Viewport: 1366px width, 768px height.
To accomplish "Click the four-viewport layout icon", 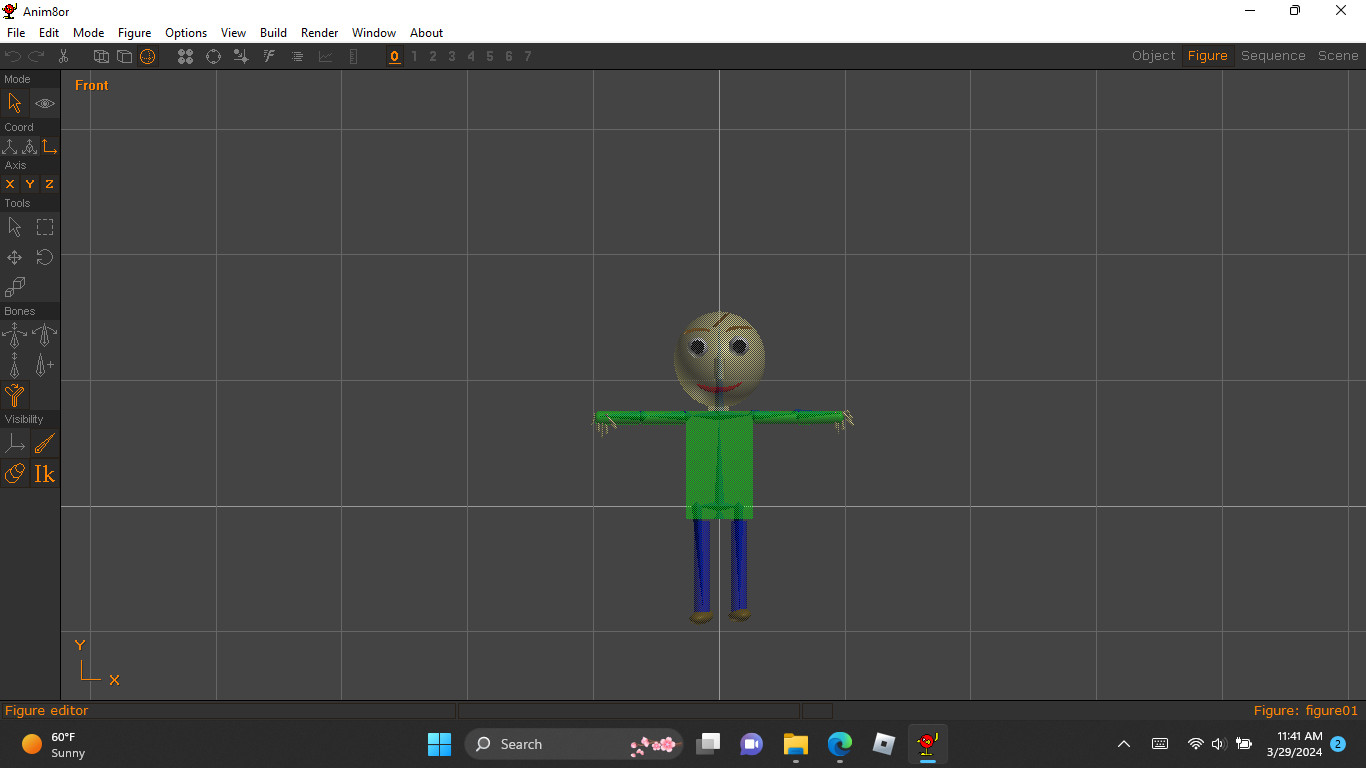I will coord(185,56).
